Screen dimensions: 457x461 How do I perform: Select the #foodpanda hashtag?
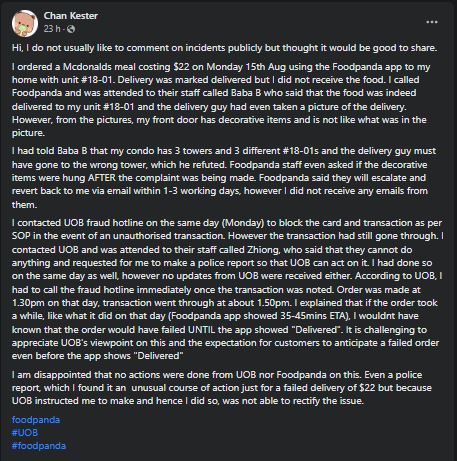coord(39,446)
